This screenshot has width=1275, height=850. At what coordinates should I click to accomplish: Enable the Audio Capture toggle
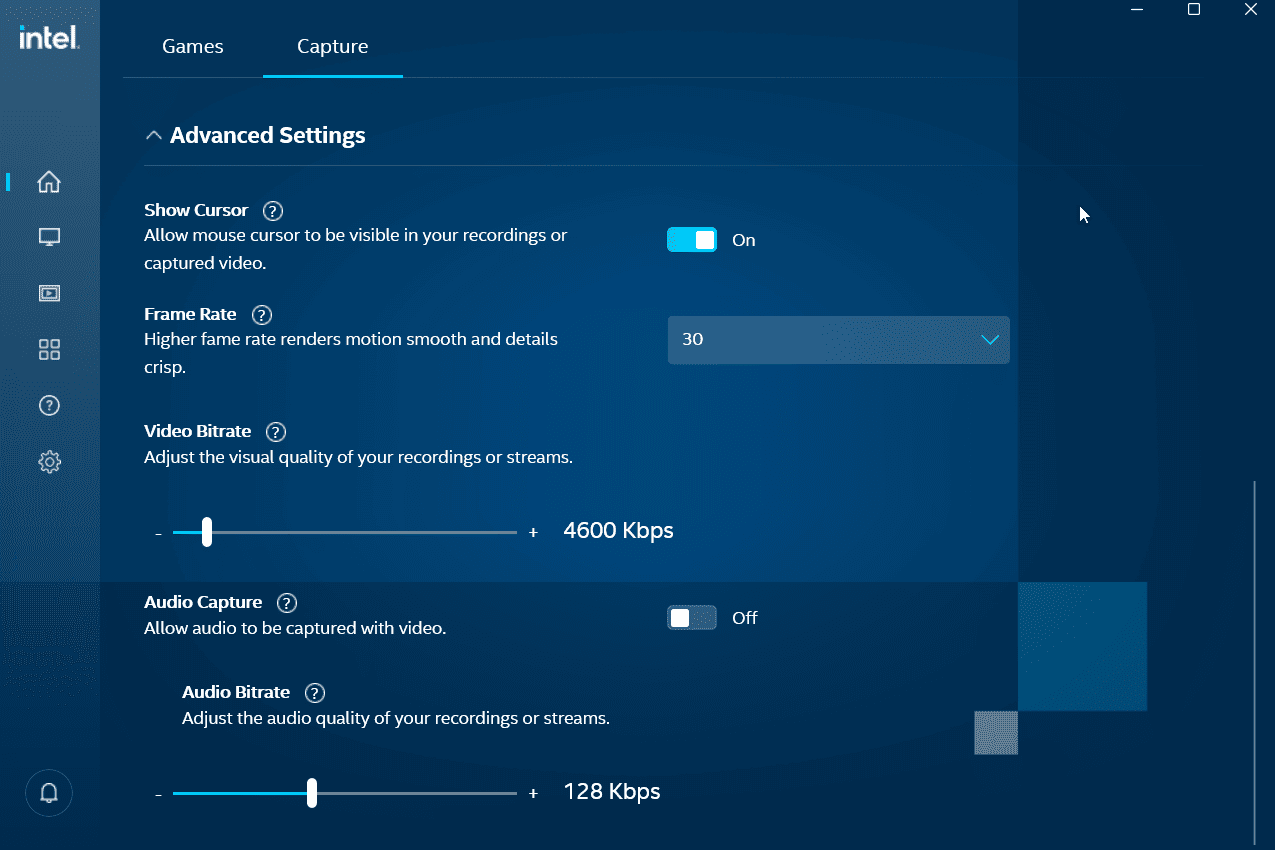[691, 617]
